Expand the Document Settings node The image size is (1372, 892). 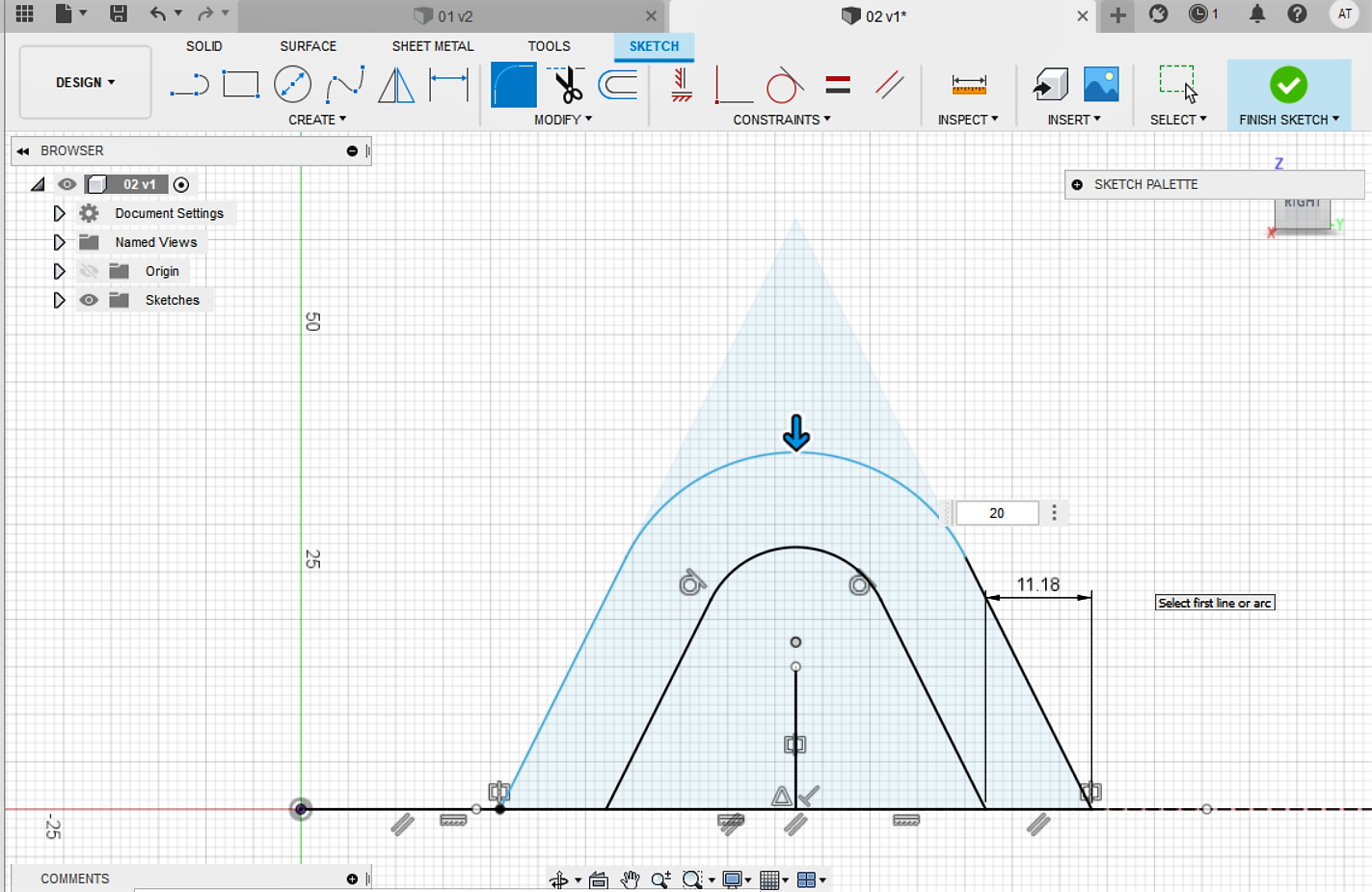59,213
